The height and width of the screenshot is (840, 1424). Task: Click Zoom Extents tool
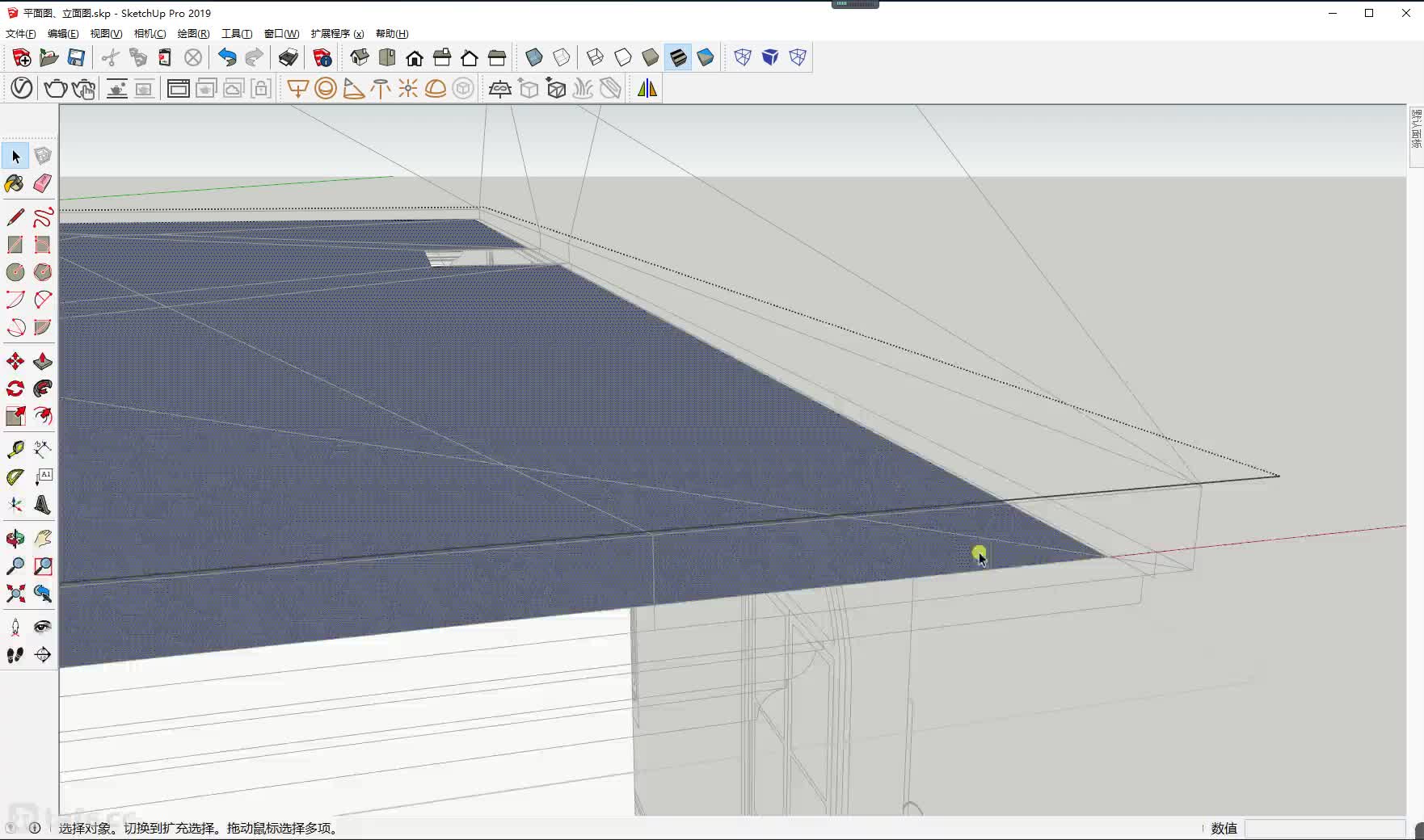pyautogui.click(x=15, y=594)
